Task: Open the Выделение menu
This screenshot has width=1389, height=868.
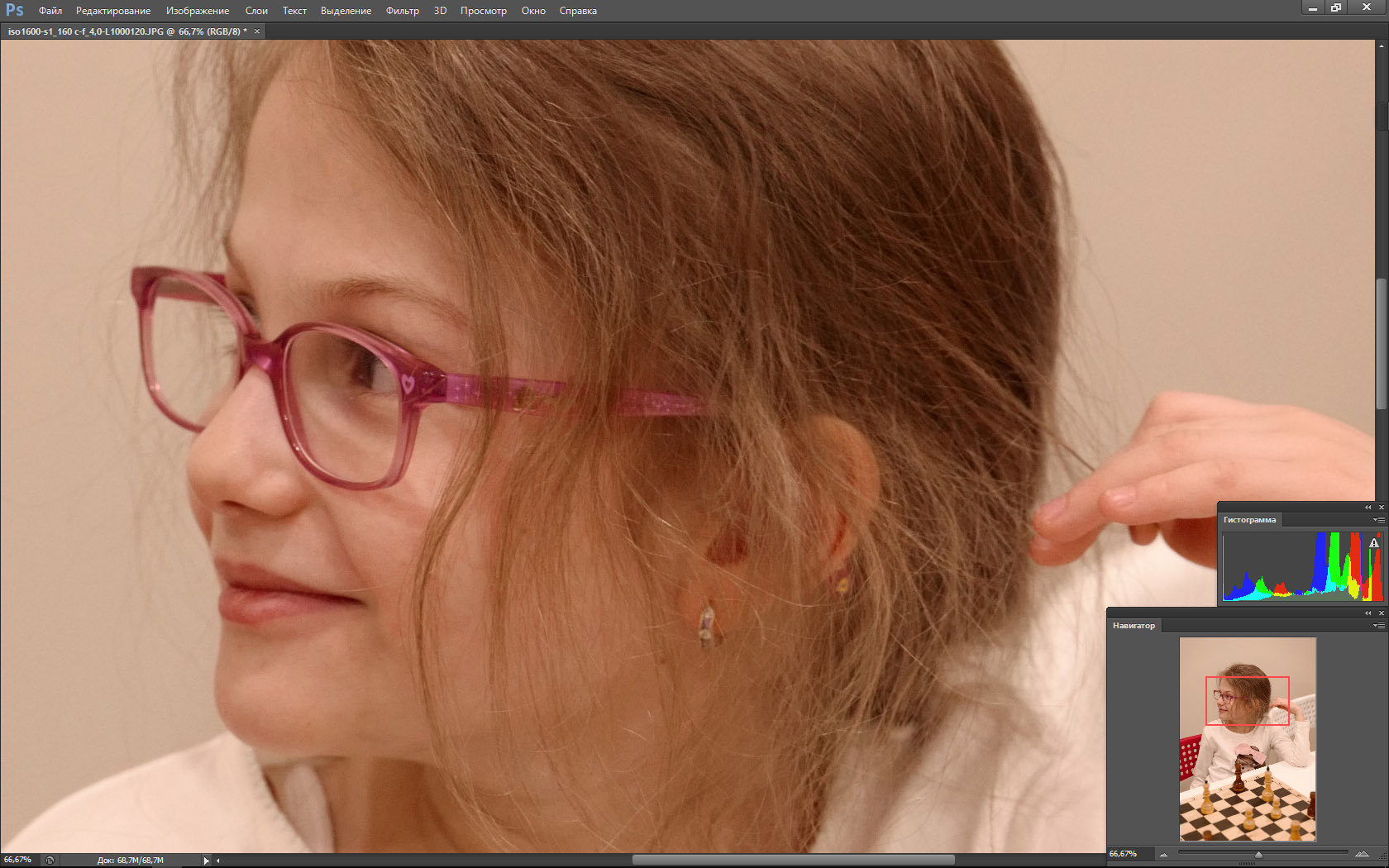Action: point(346,11)
